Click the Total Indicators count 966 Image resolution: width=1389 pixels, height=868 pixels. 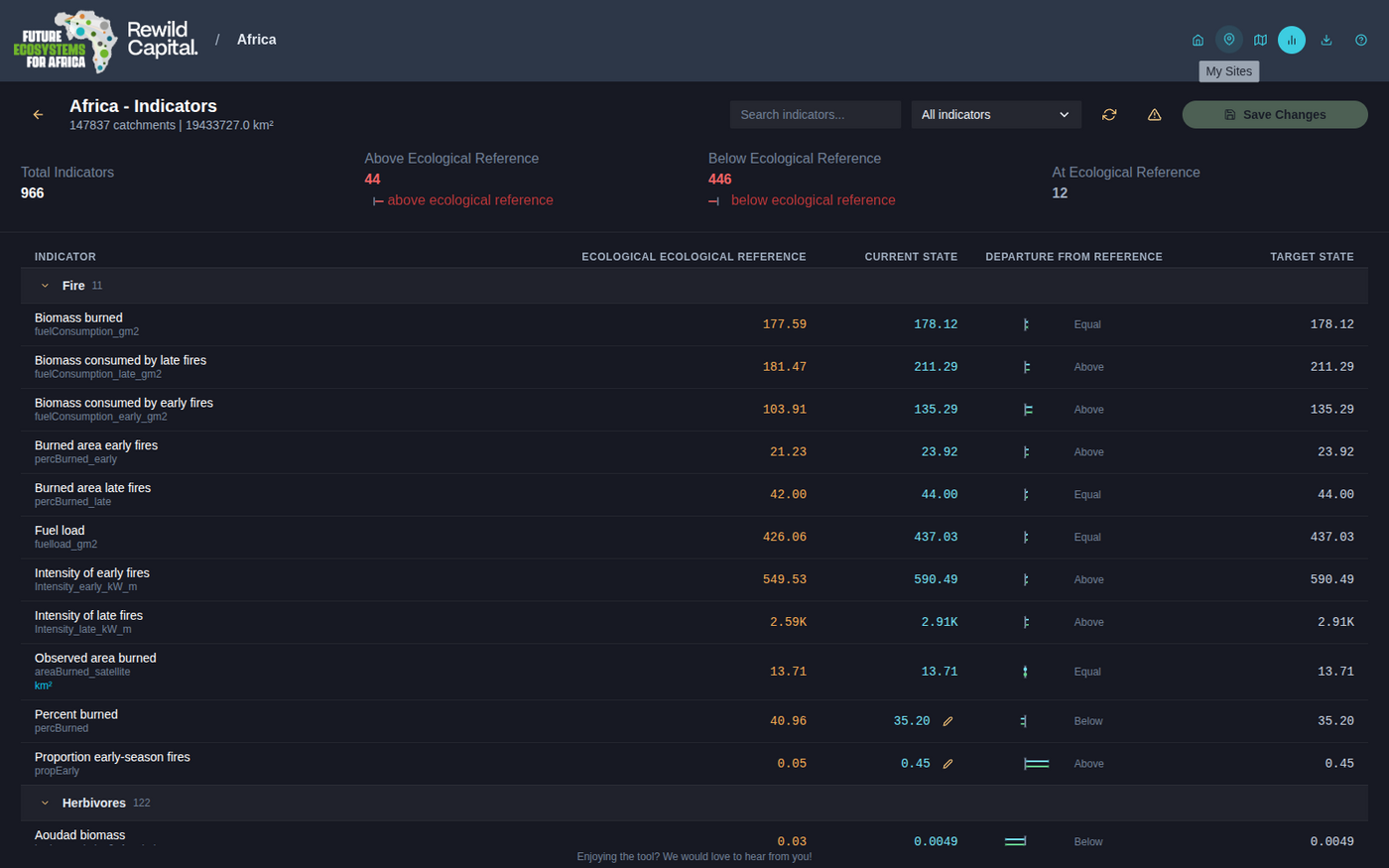coord(33,193)
